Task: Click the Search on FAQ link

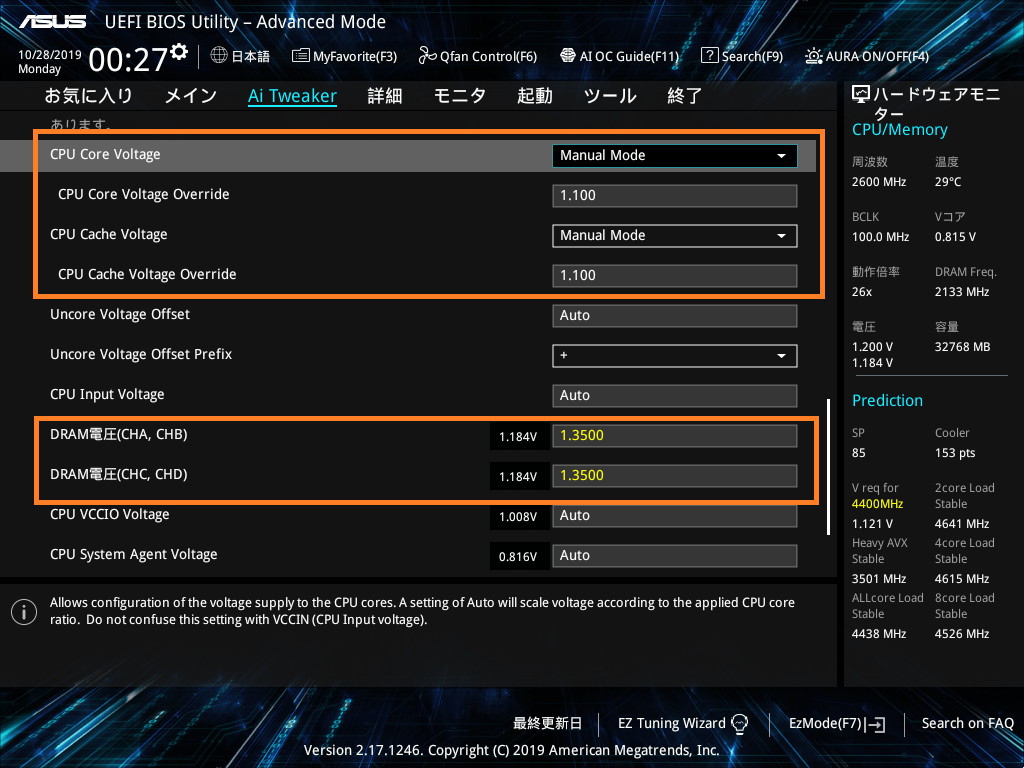Action: click(968, 723)
